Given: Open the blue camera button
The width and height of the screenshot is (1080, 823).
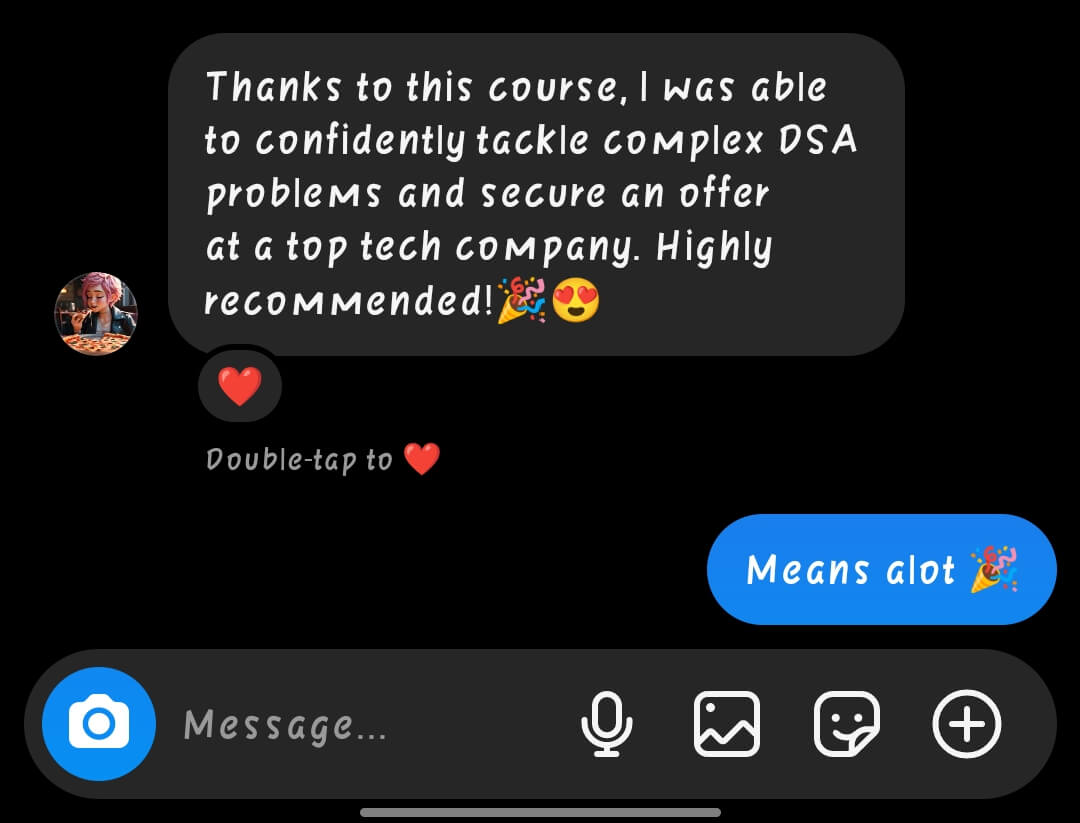Looking at the screenshot, I should (98, 724).
